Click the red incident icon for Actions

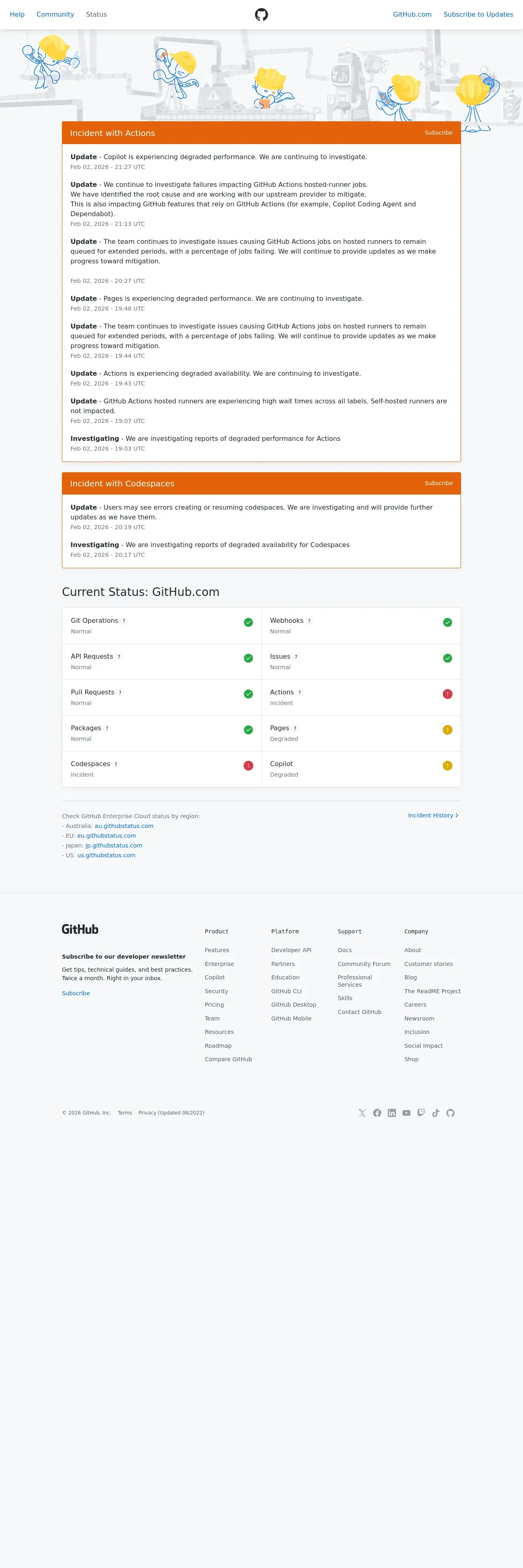448,694
